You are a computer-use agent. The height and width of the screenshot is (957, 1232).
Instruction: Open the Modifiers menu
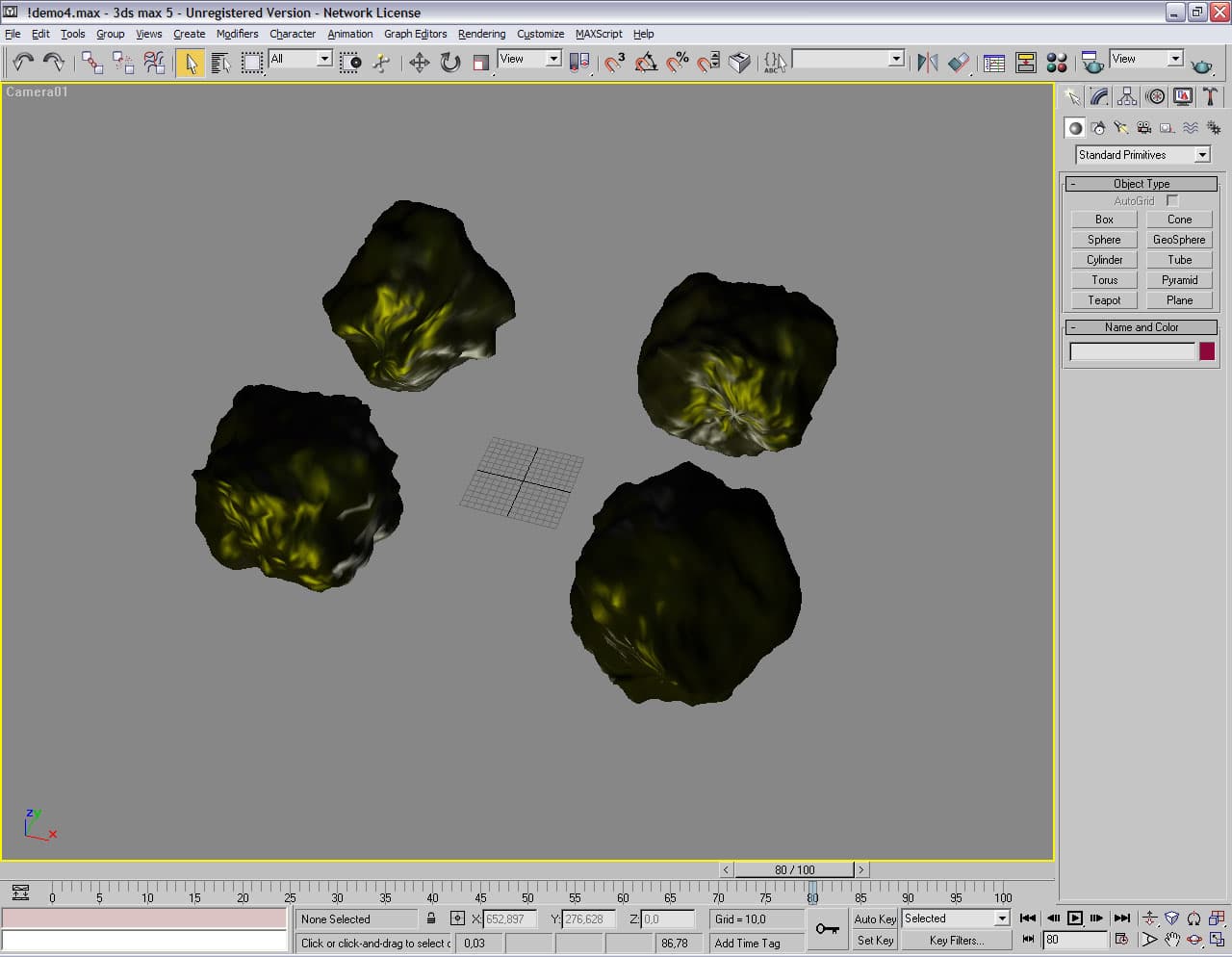(x=237, y=34)
